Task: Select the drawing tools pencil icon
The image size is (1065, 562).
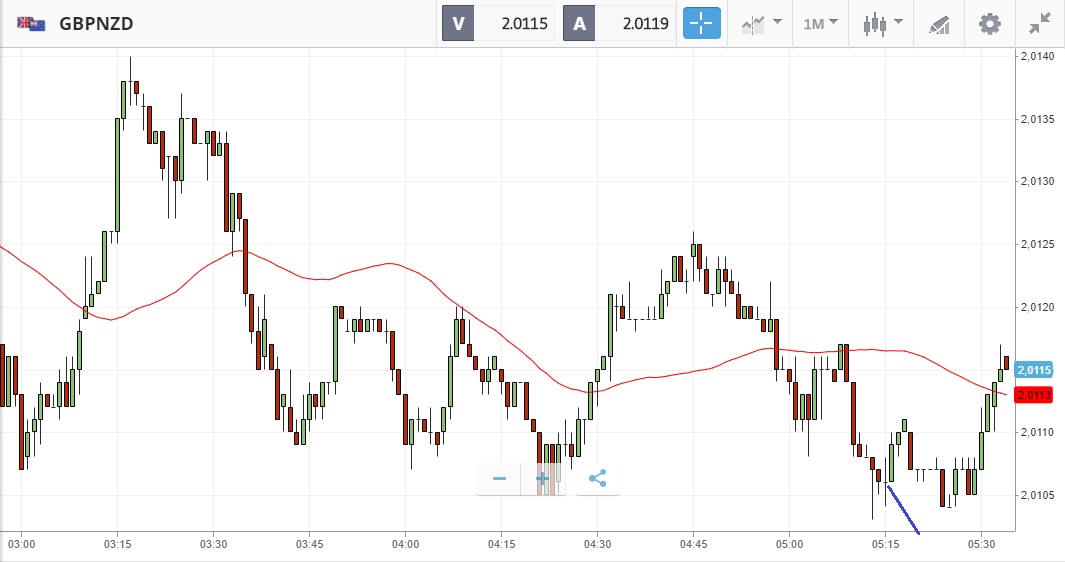Action: coord(939,23)
